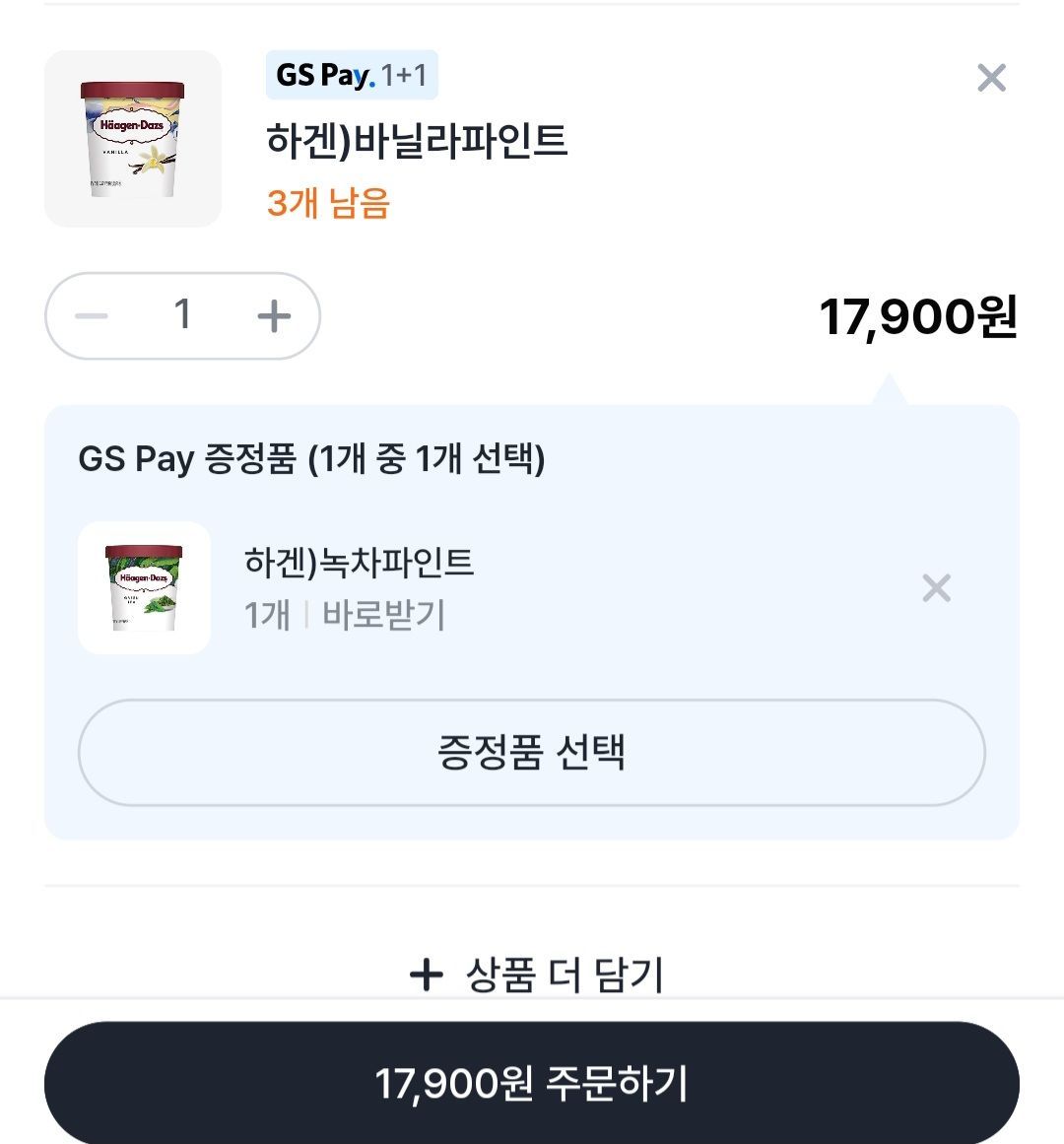Image resolution: width=1064 pixels, height=1144 pixels.
Task: Click the quantity value field showing 1
Action: point(182,316)
